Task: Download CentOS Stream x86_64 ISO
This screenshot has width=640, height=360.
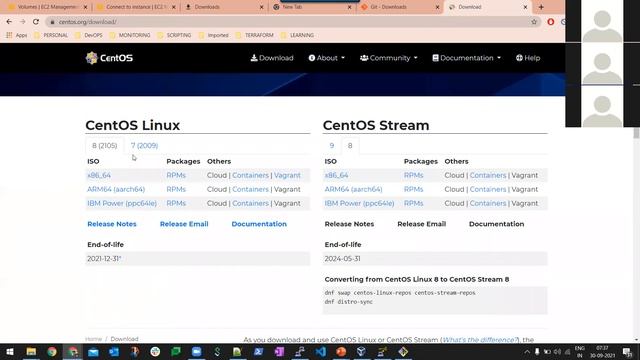Action: tap(336, 175)
